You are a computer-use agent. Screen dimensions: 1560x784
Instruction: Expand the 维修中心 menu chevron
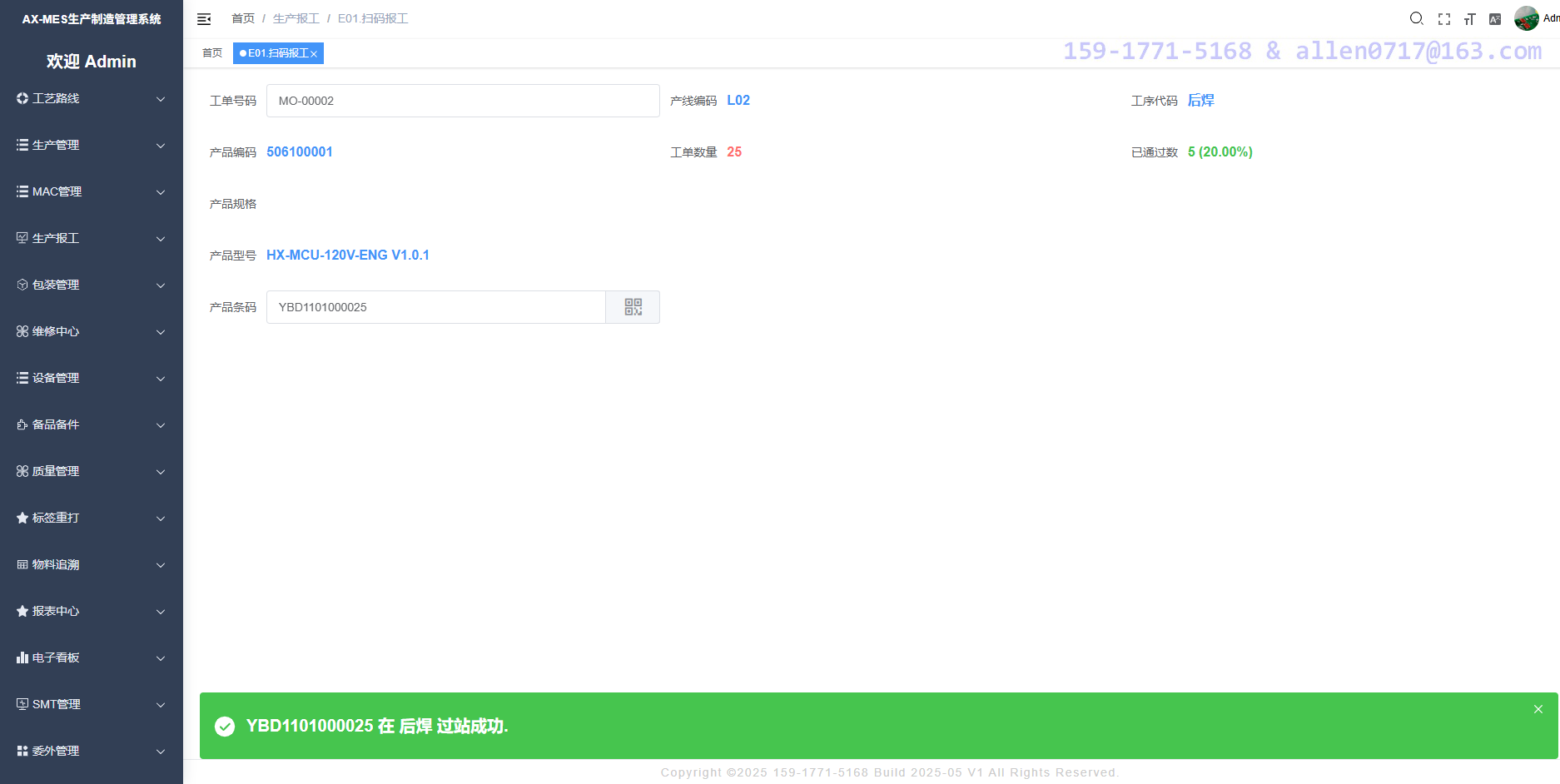click(161, 332)
